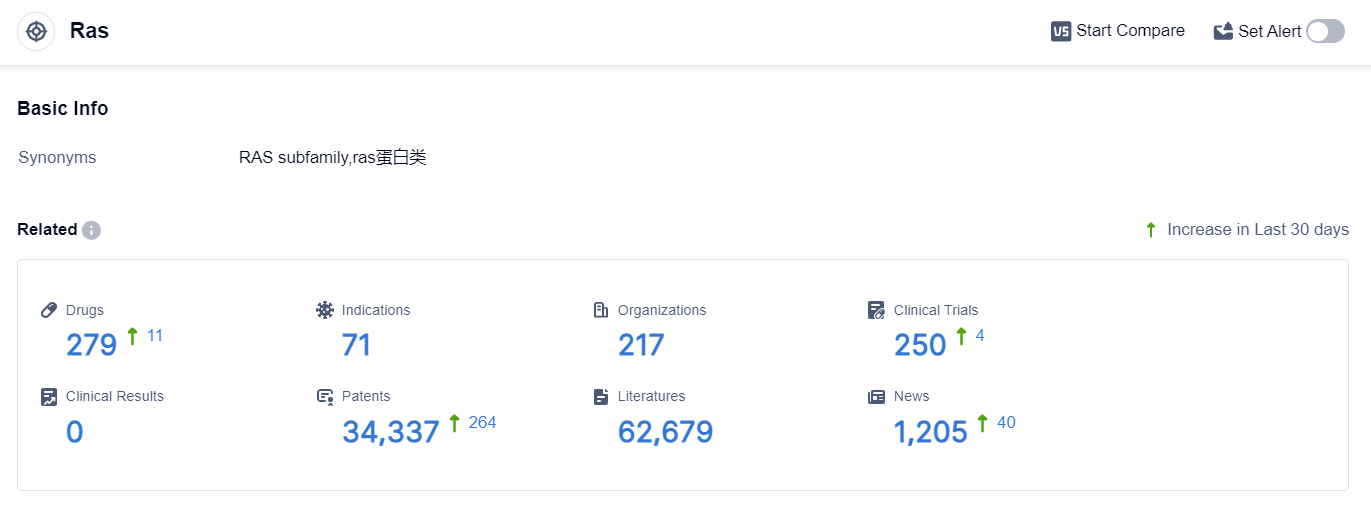Open the 279 Drugs count
This screenshot has width=1371, height=514.
pos(91,345)
